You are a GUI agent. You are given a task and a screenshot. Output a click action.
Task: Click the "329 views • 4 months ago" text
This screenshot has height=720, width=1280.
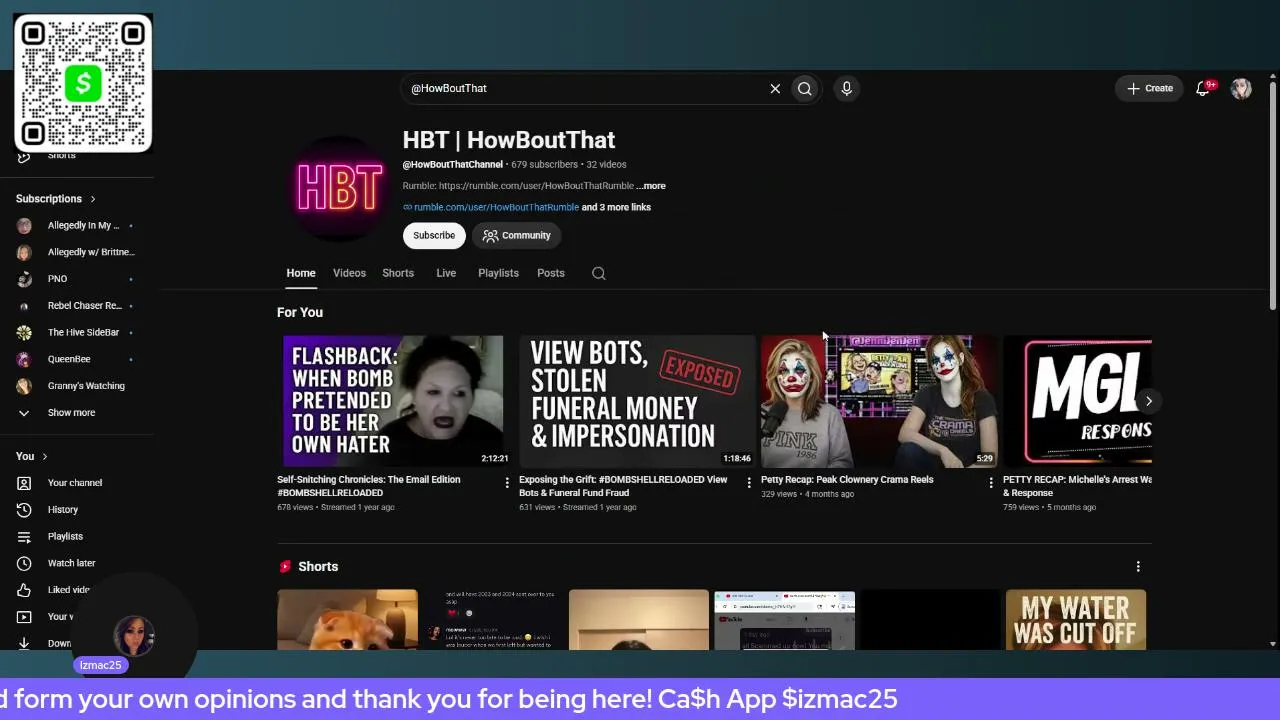tap(808, 494)
